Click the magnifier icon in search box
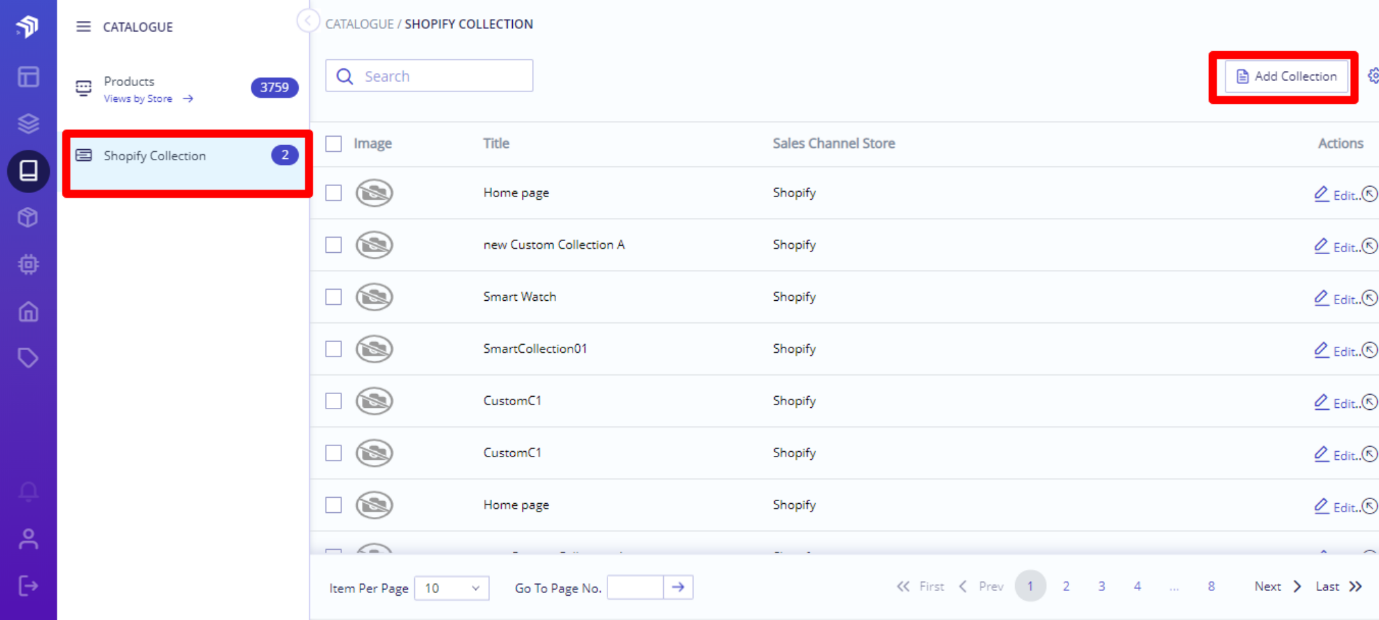1379x620 pixels. pos(345,76)
